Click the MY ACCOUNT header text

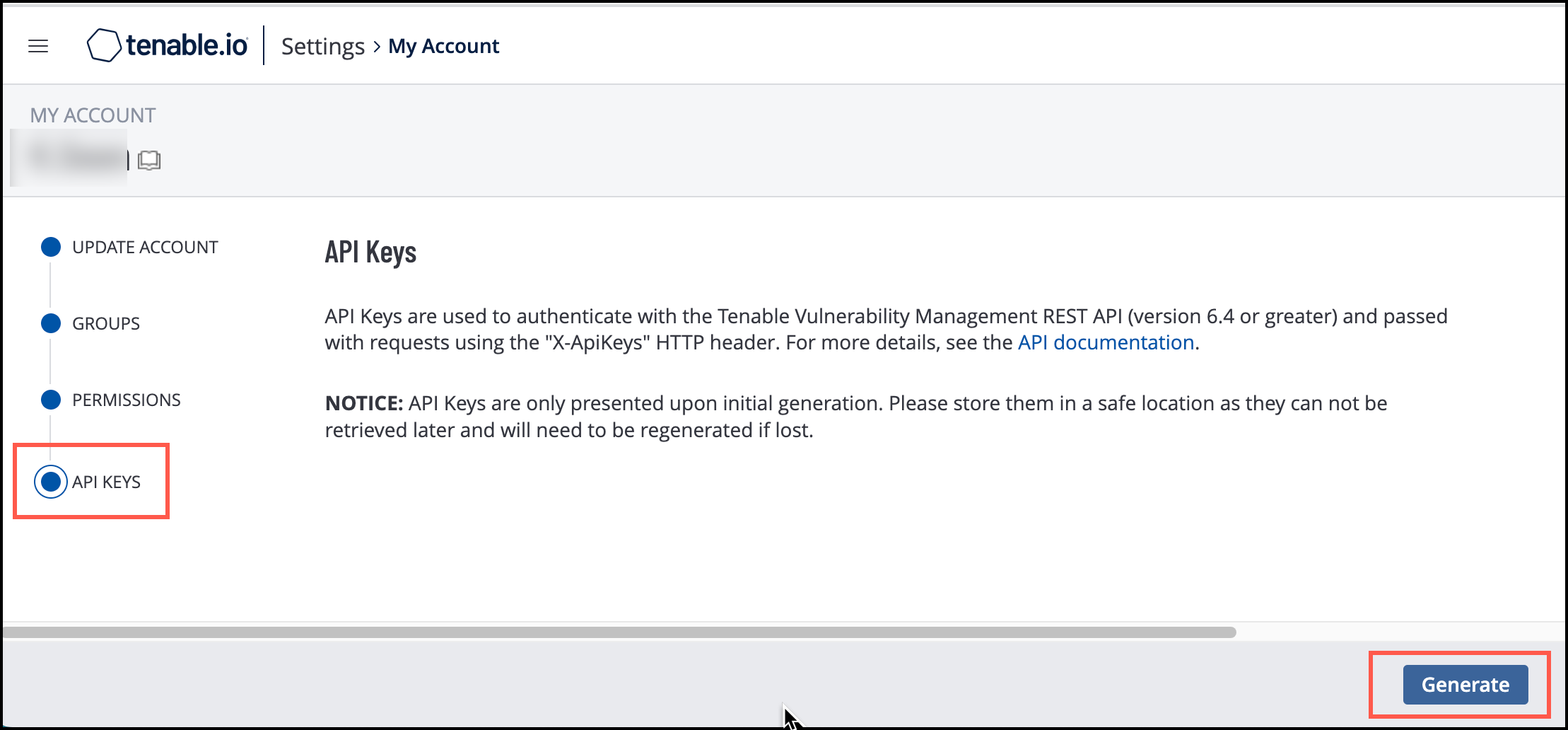[93, 115]
